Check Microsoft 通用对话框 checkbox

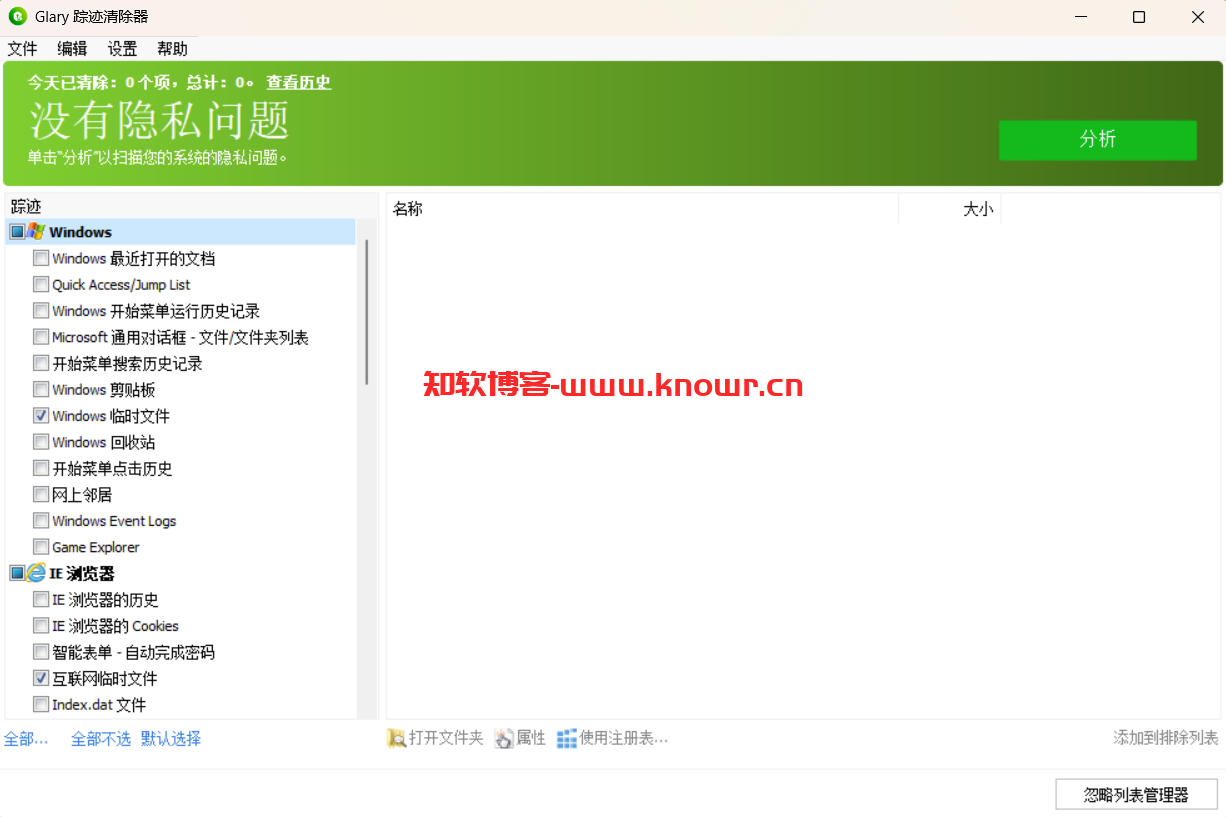click(x=41, y=337)
